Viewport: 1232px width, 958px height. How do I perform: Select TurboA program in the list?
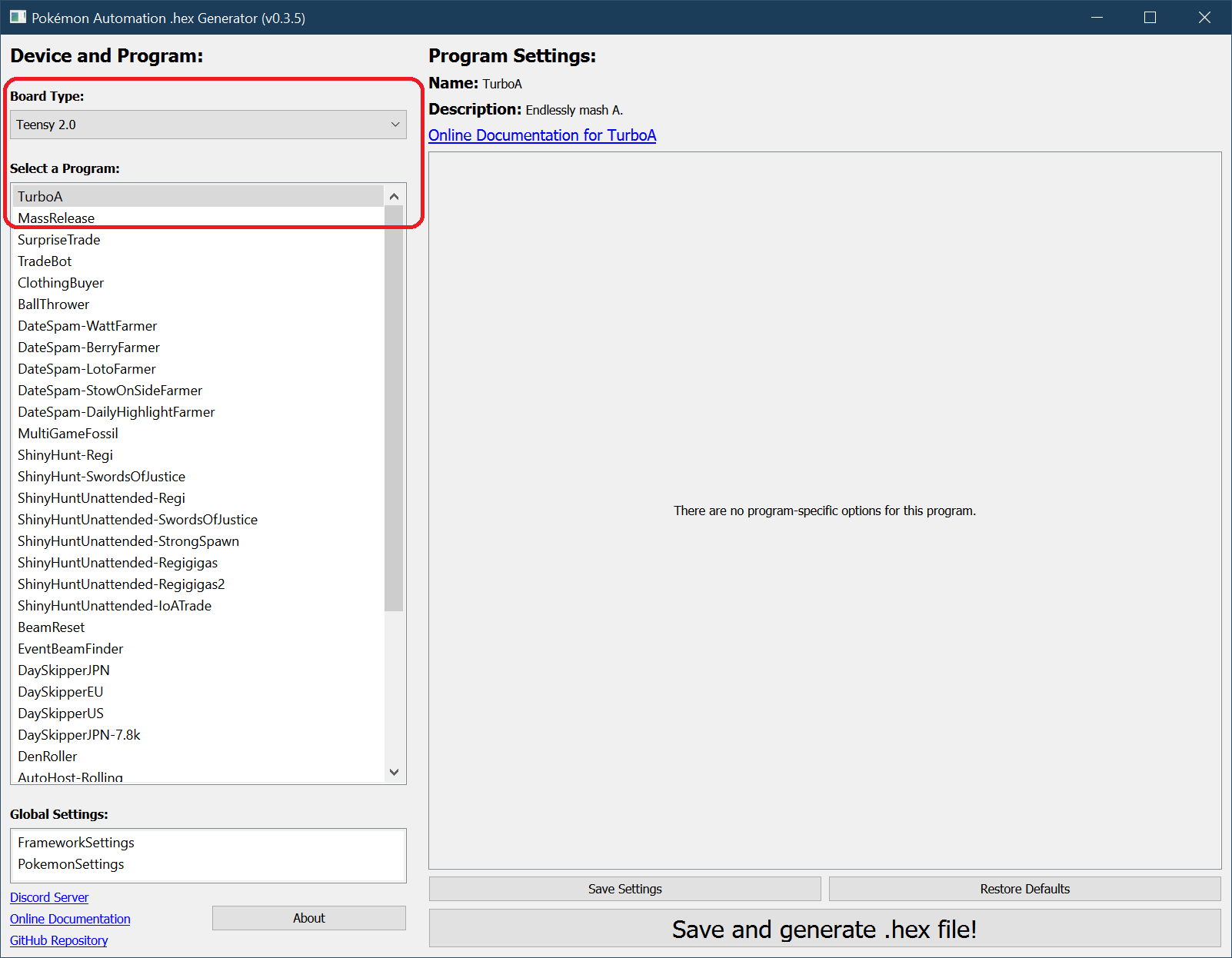coord(198,196)
